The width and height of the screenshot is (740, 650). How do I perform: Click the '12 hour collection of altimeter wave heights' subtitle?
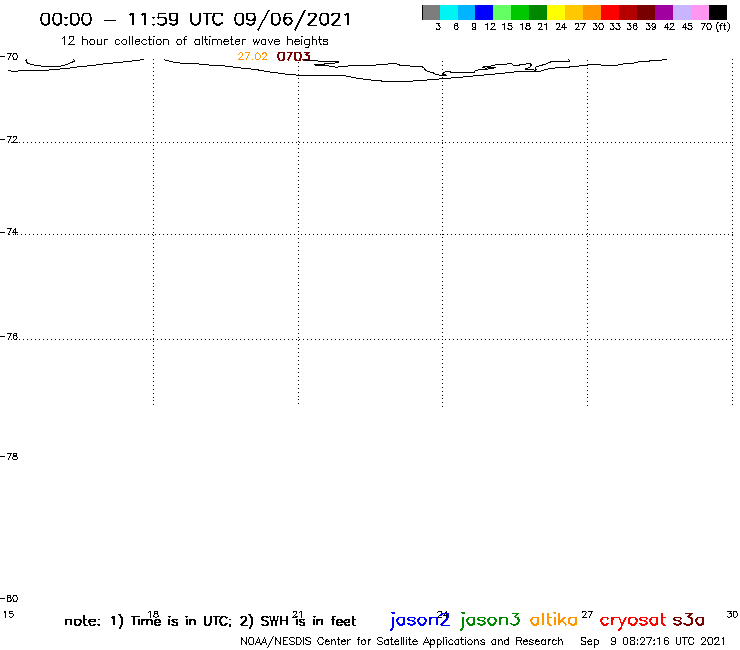click(194, 41)
